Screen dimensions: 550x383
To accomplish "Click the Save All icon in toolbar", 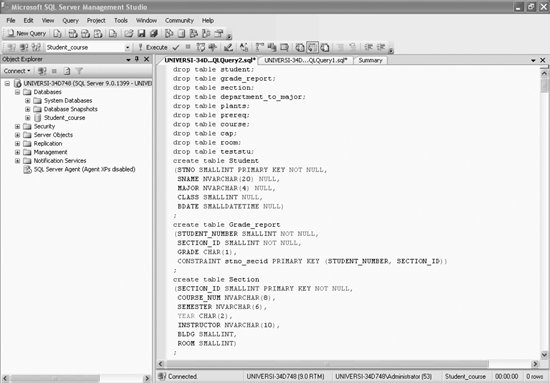I will coord(154,33).
